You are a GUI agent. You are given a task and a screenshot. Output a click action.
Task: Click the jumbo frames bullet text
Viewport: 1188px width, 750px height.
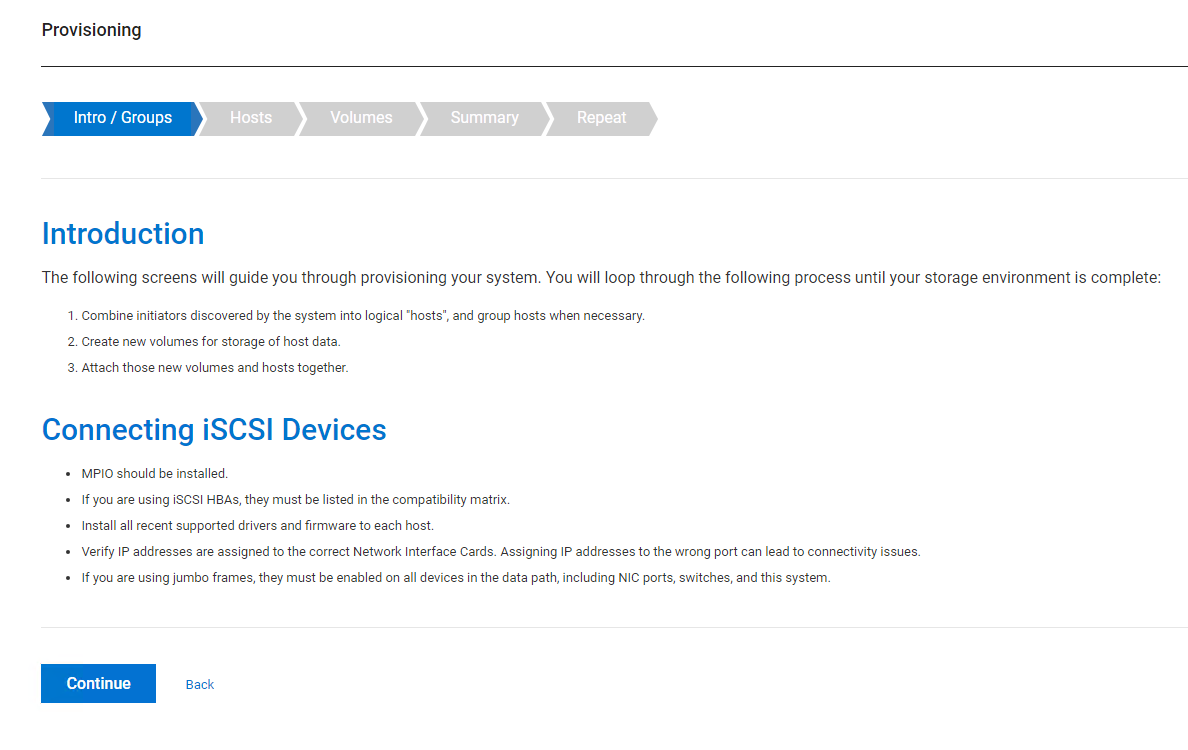coord(456,578)
